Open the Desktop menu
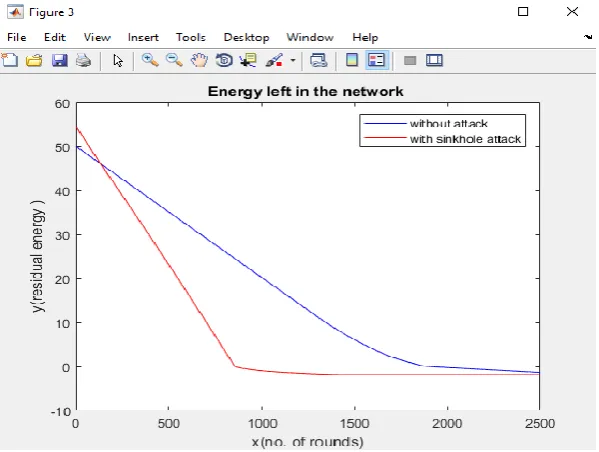The height and width of the screenshot is (452, 599). coord(246,37)
